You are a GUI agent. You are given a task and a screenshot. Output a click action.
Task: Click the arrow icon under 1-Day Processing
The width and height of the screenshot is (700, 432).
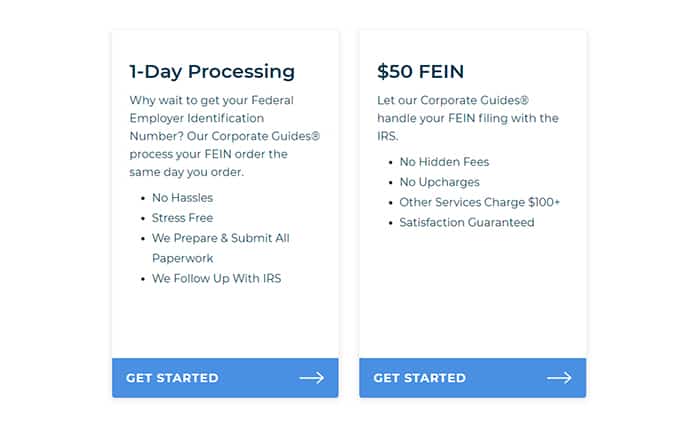pos(312,378)
